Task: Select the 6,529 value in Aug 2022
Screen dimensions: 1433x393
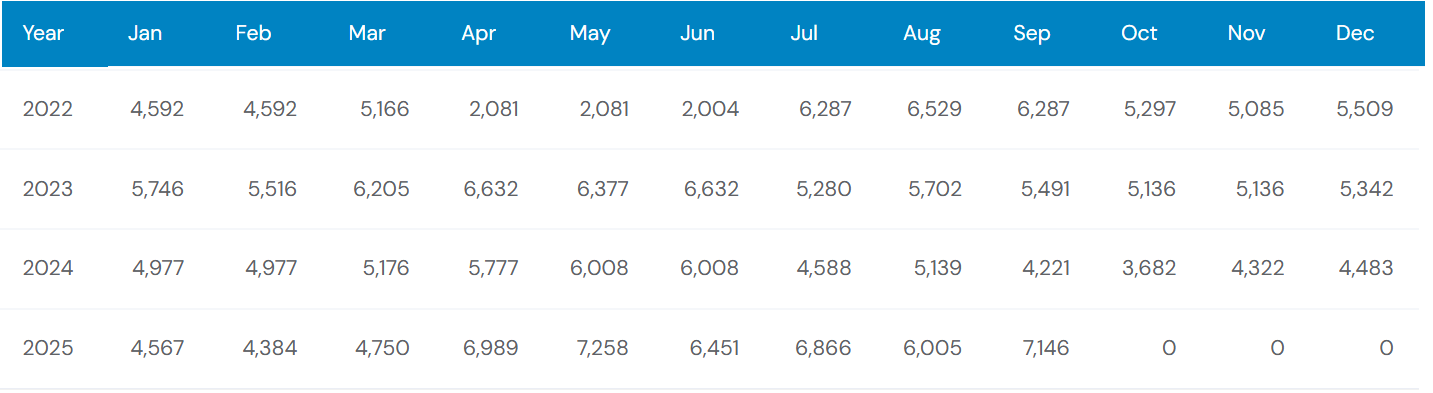Action: pyautogui.click(x=934, y=109)
